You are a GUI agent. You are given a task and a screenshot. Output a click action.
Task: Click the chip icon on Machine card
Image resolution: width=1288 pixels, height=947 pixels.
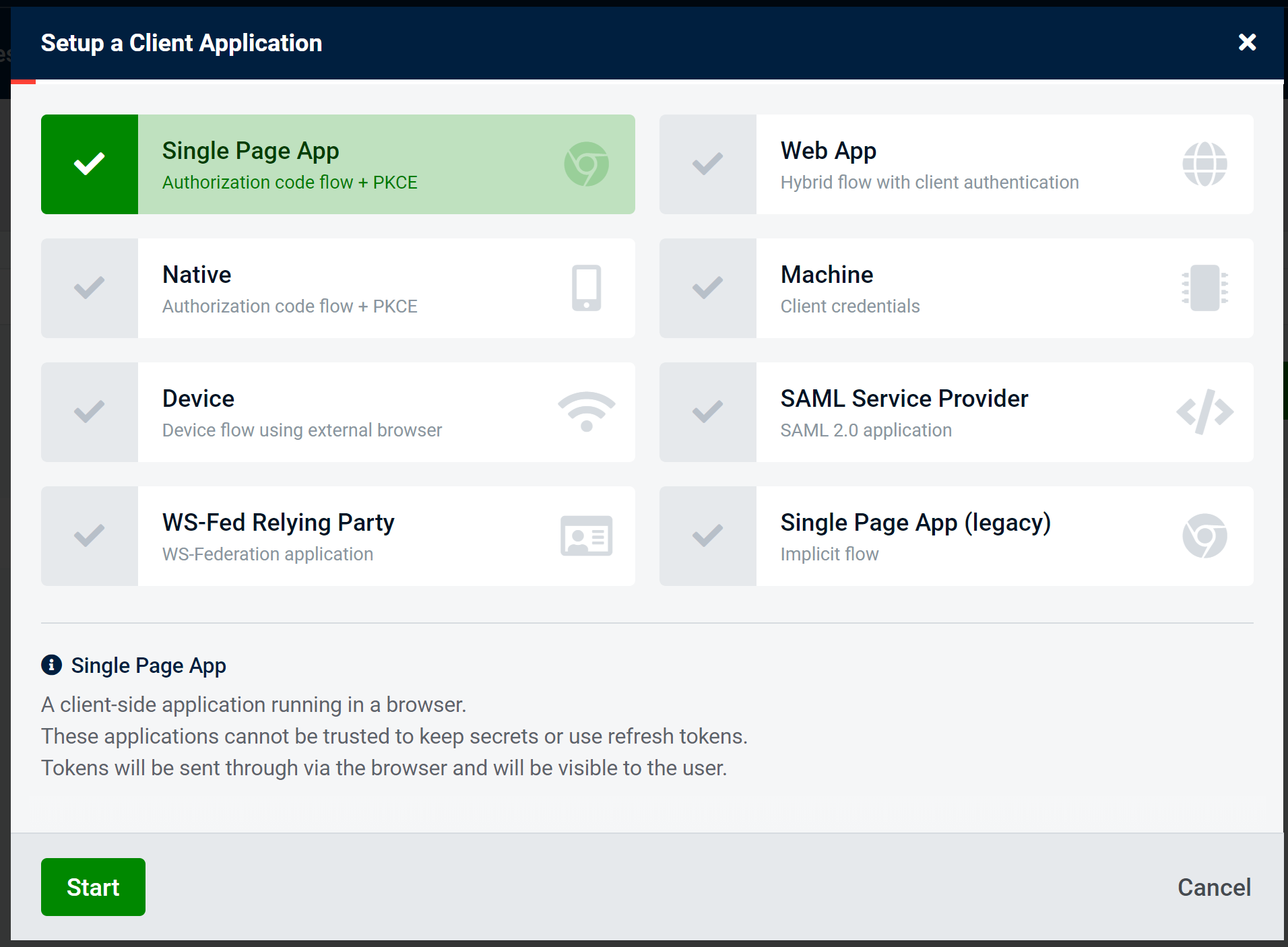pos(1204,288)
